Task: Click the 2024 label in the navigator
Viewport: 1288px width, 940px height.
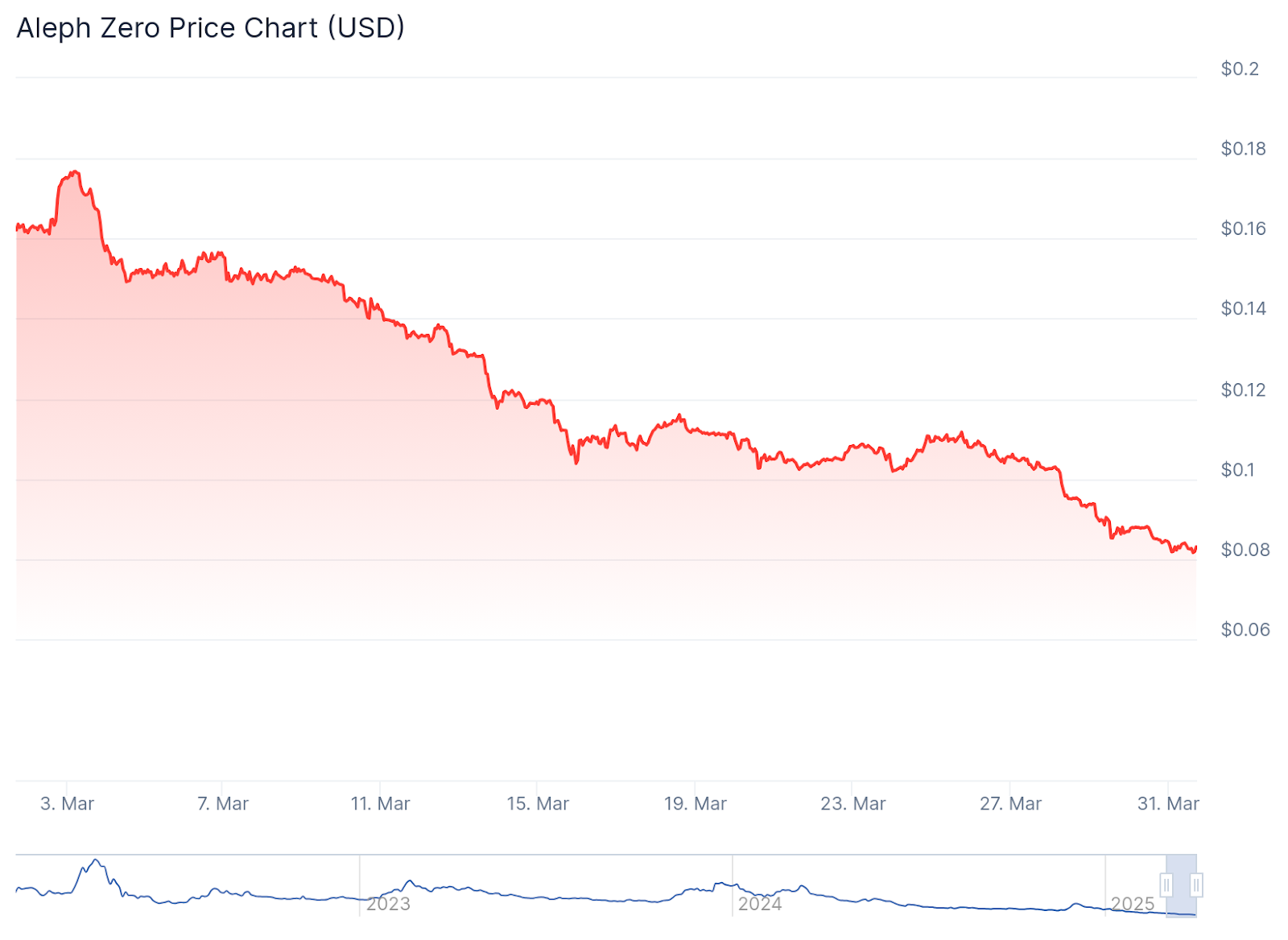Action: 760,904
